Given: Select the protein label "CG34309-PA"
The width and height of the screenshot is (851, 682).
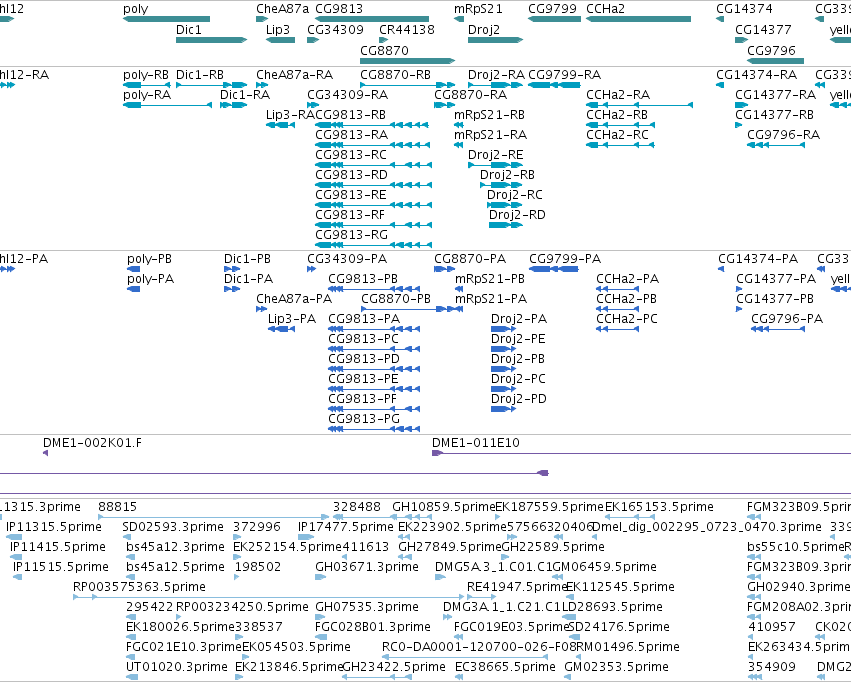Looking at the screenshot, I should [x=347, y=259].
